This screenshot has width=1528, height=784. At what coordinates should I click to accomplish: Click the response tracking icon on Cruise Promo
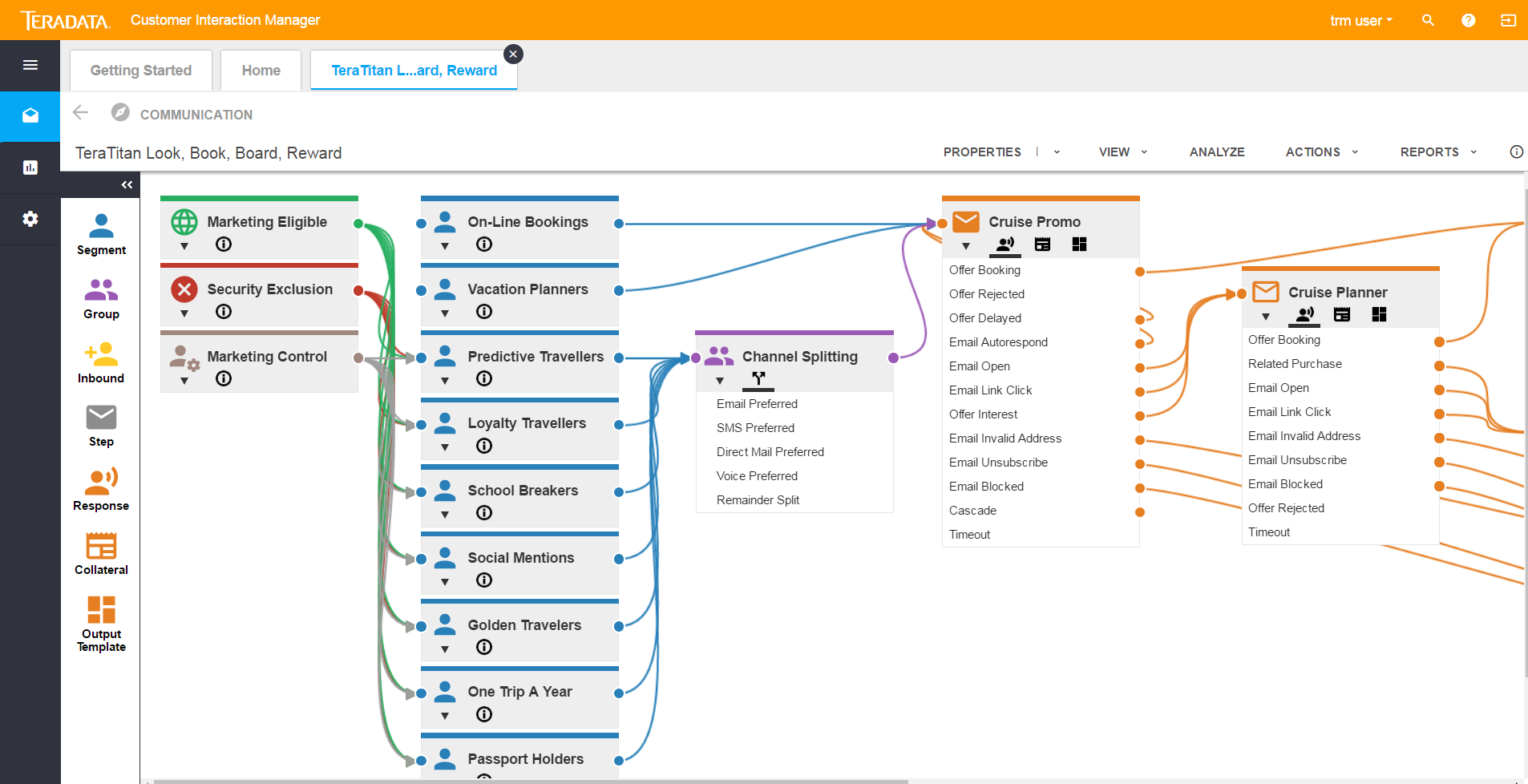(x=1006, y=244)
